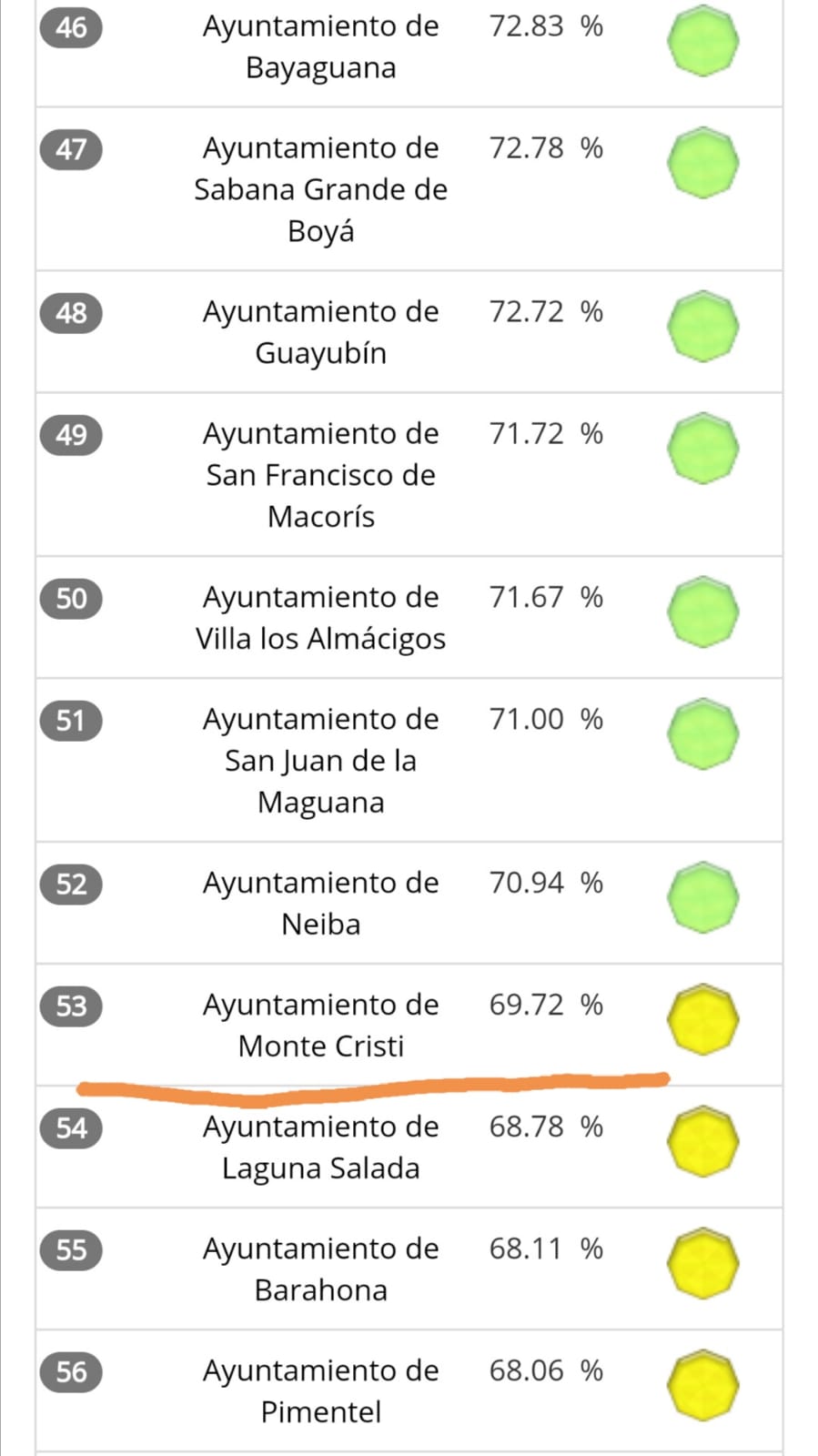Click yellow indicator beside Laguna Salada
The width and height of the screenshot is (818, 1456).
point(702,1141)
